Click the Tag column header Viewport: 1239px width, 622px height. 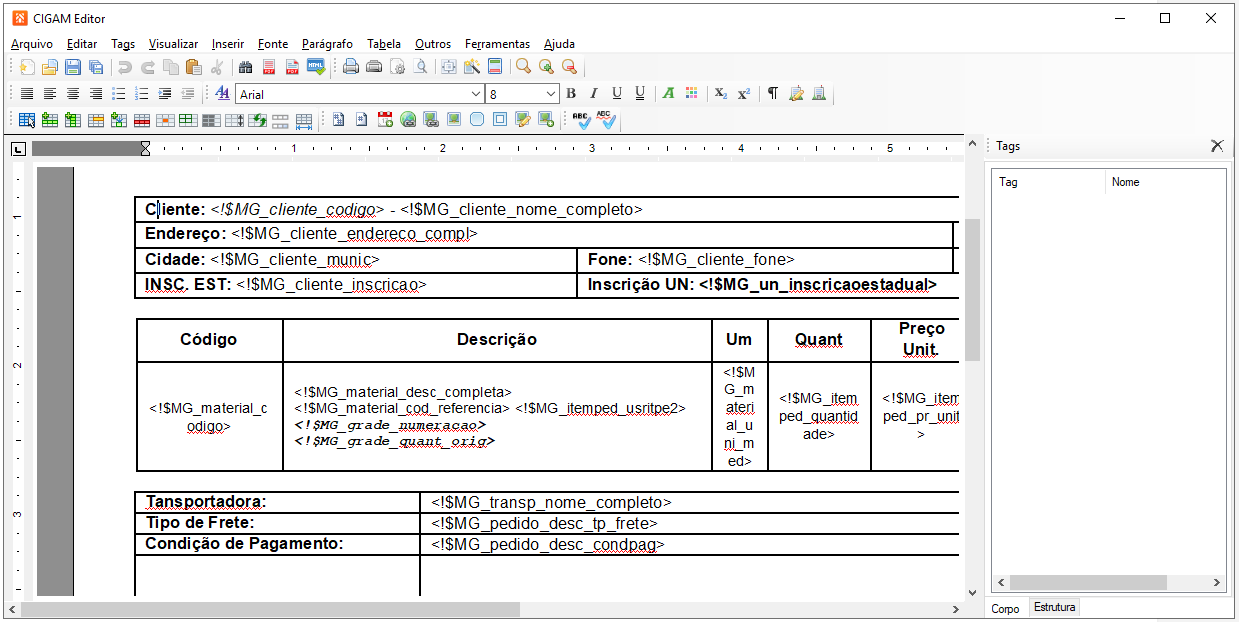[1049, 182]
